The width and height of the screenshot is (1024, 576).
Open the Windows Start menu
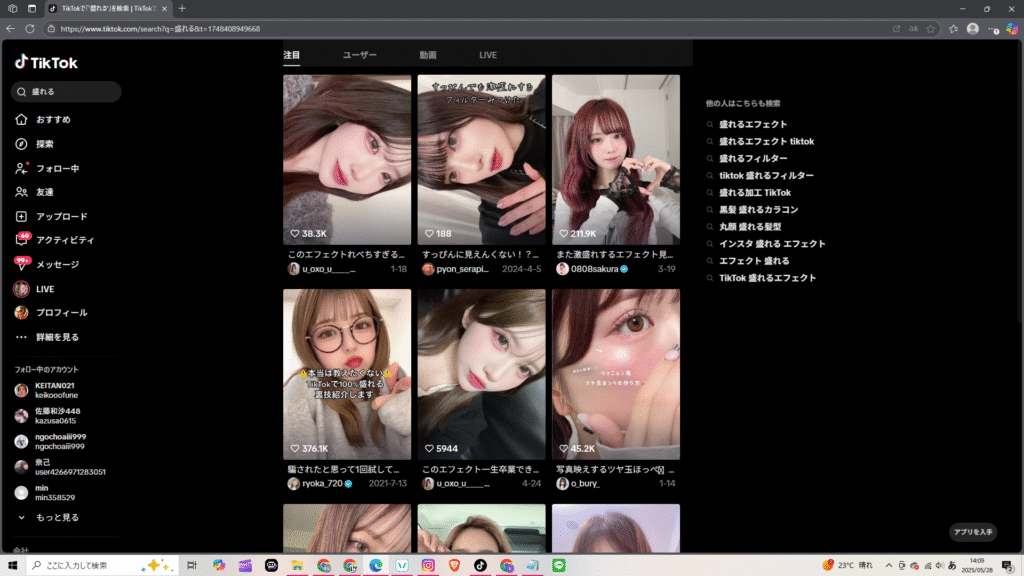12,566
